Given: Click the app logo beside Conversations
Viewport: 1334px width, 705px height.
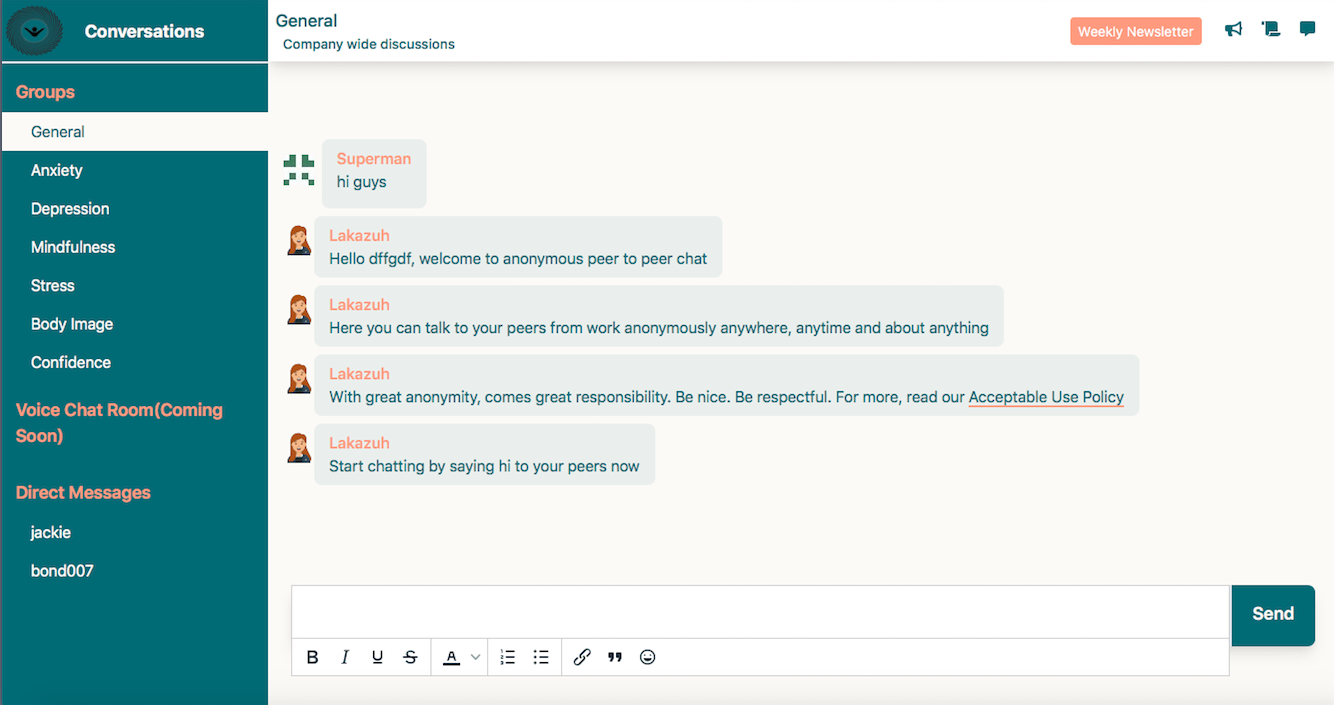Looking at the screenshot, I should pos(35,31).
